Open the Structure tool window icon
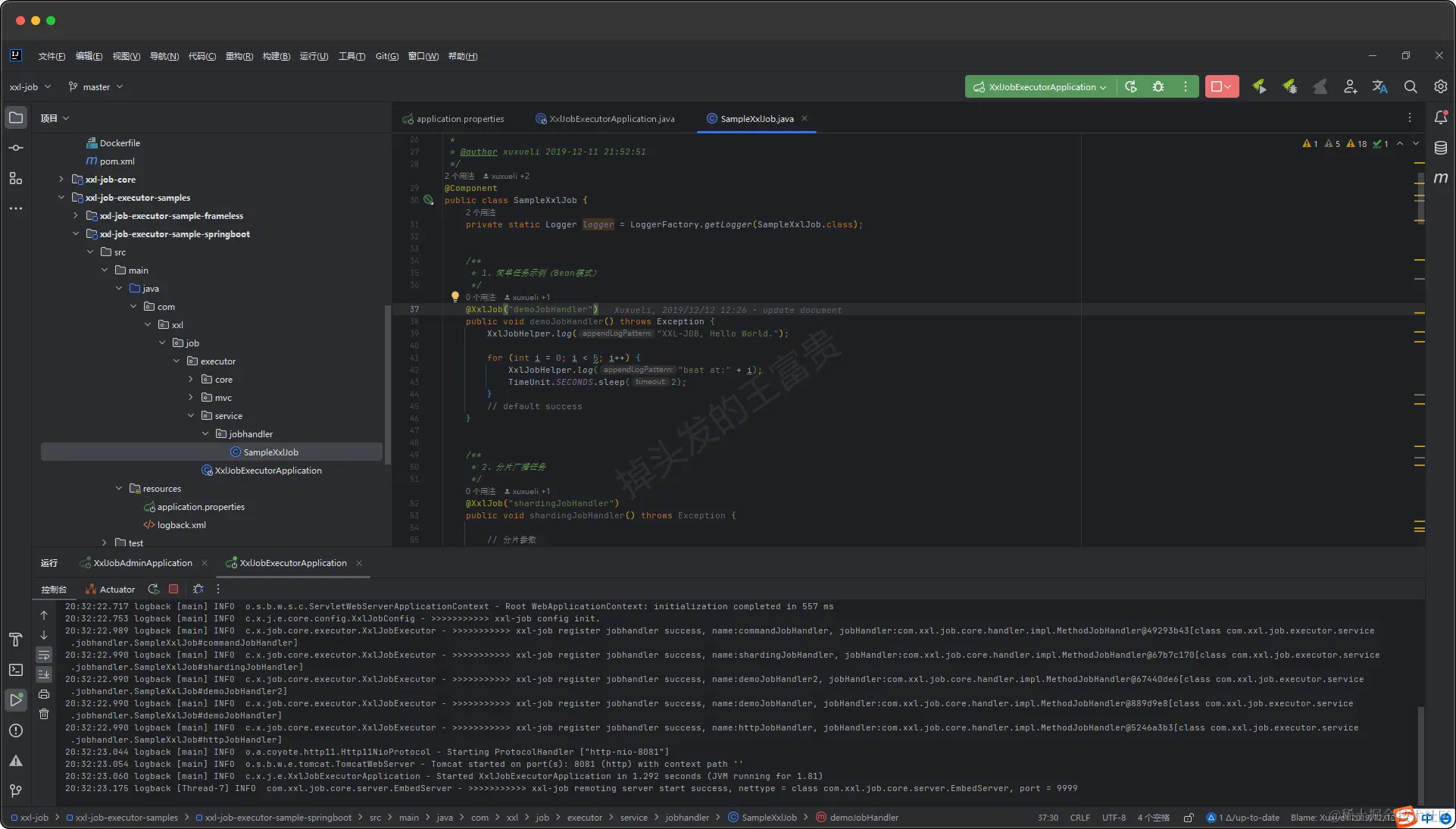Screen dimensions: 1456x829 pos(16,178)
